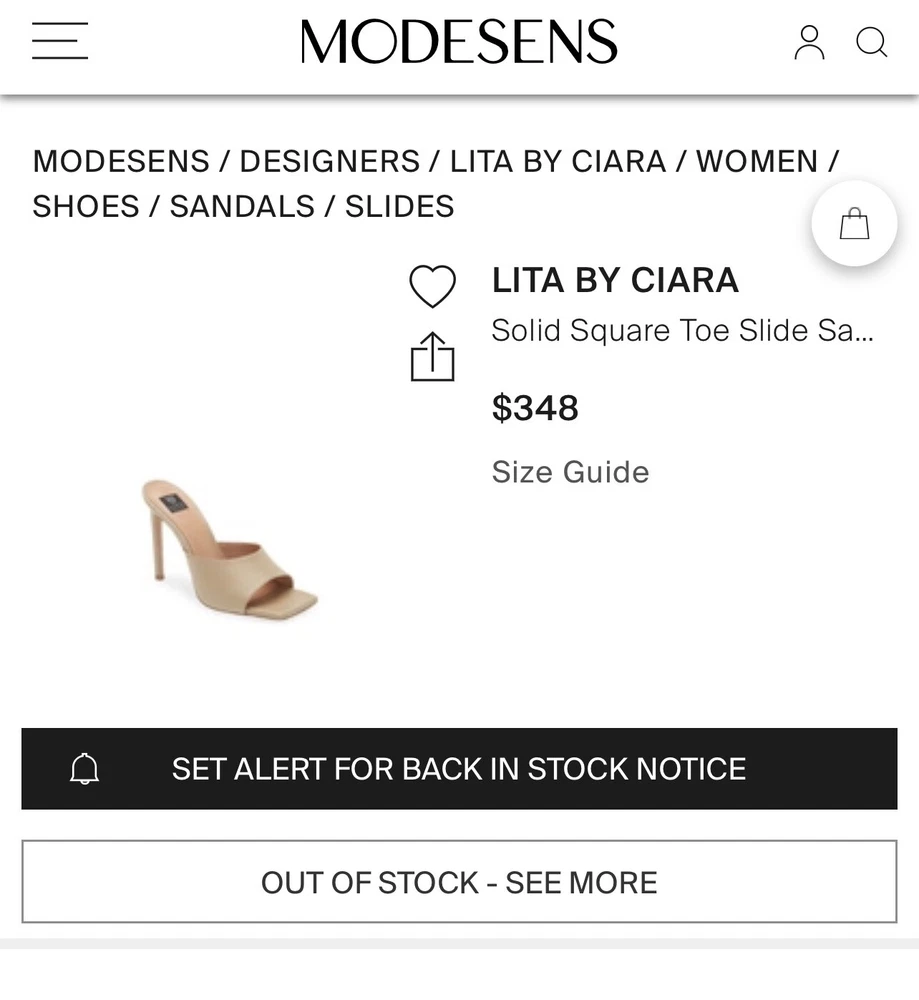The height and width of the screenshot is (1000, 919).
Task: Open the Size Guide link
Action: point(570,472)
